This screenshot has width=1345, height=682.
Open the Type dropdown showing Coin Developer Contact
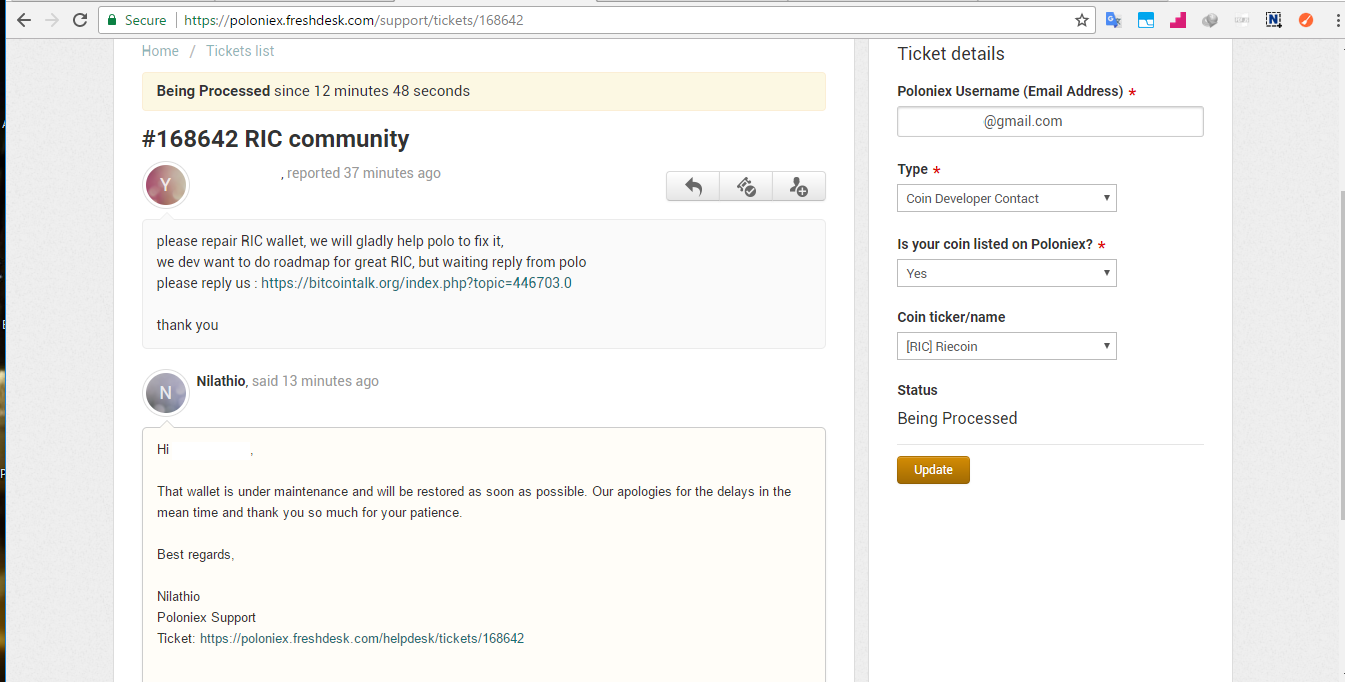click(x=1007, y=198)
